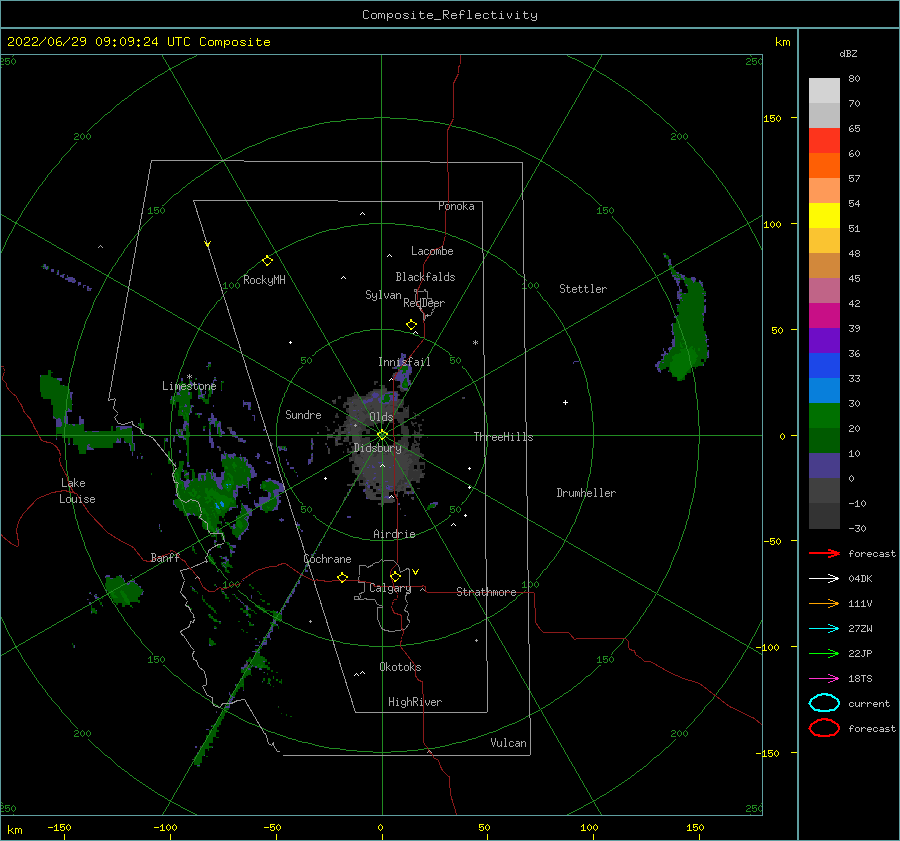Image resolution: width=900 pixels, height=841 pixels.
Task: Click the Olds label near radar center
Action: point(381,417)
